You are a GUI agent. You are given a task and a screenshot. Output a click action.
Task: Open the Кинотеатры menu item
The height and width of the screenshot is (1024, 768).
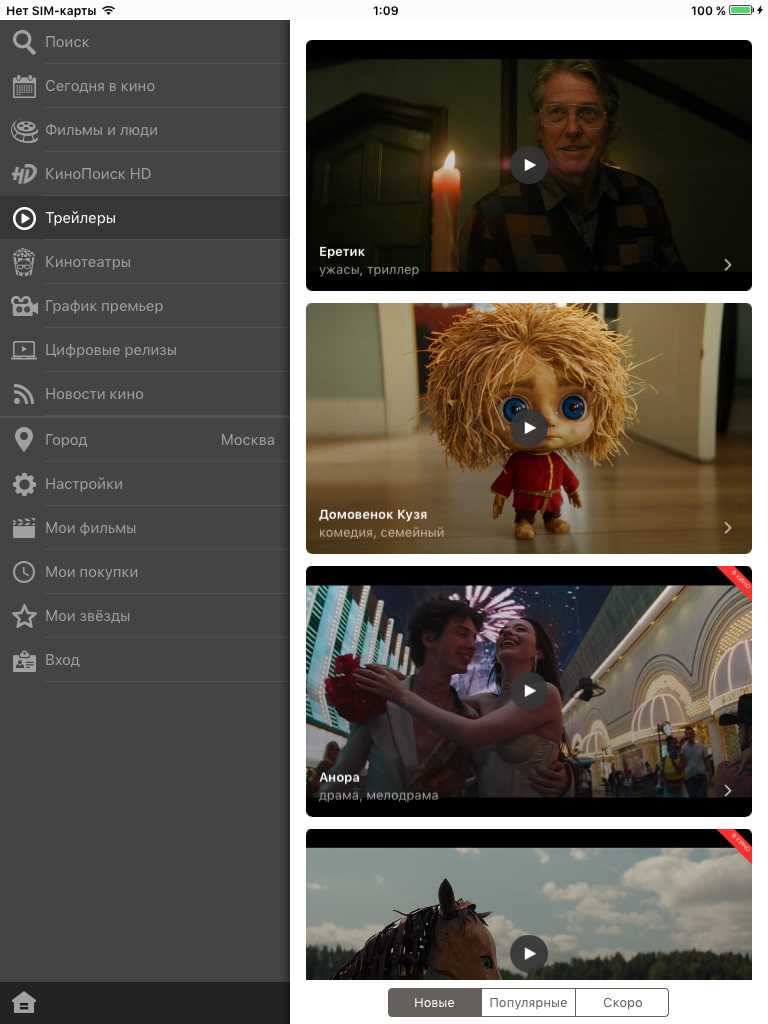tap(145, 262)
